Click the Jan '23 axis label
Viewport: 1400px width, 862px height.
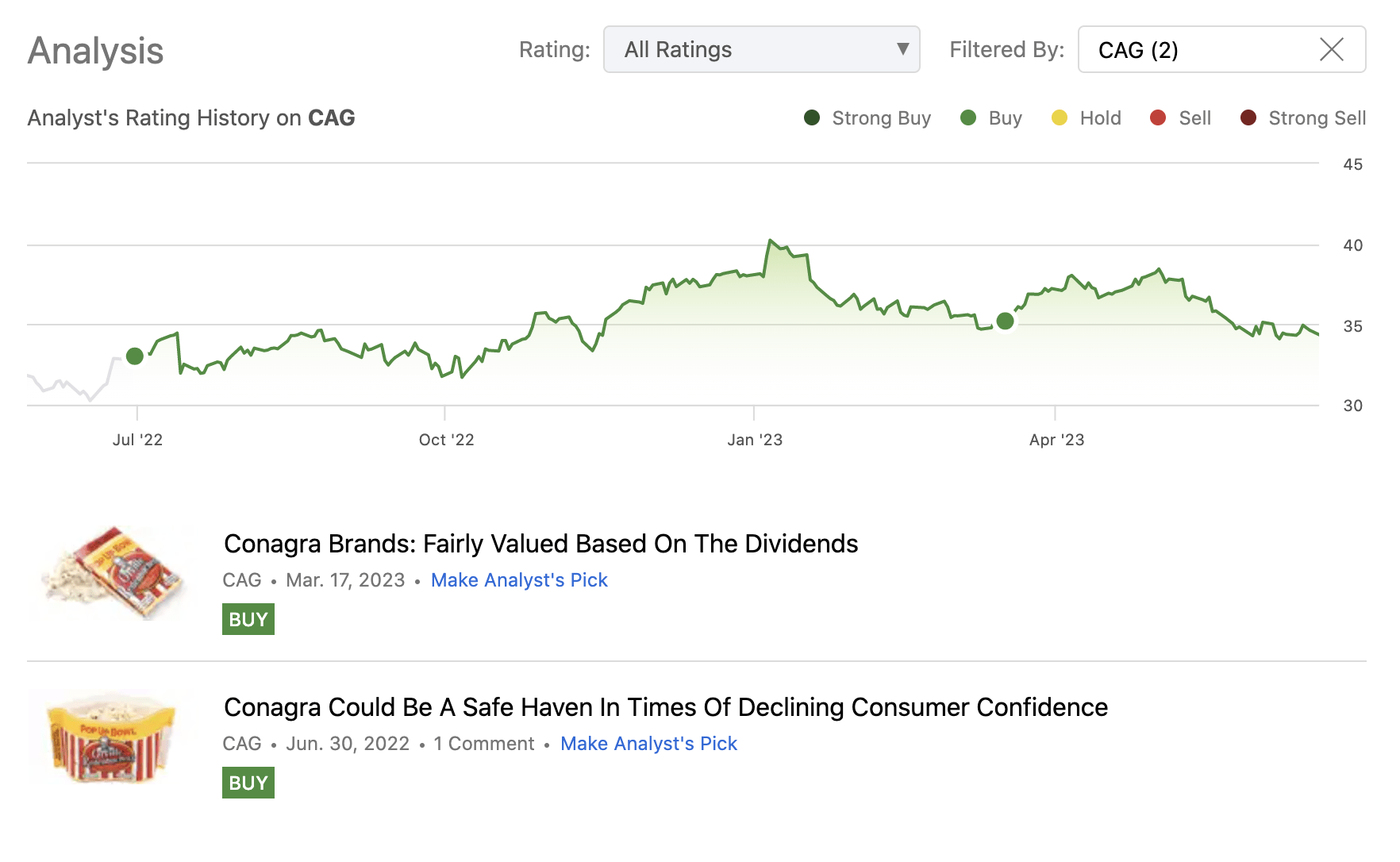(x=755, y=440)
